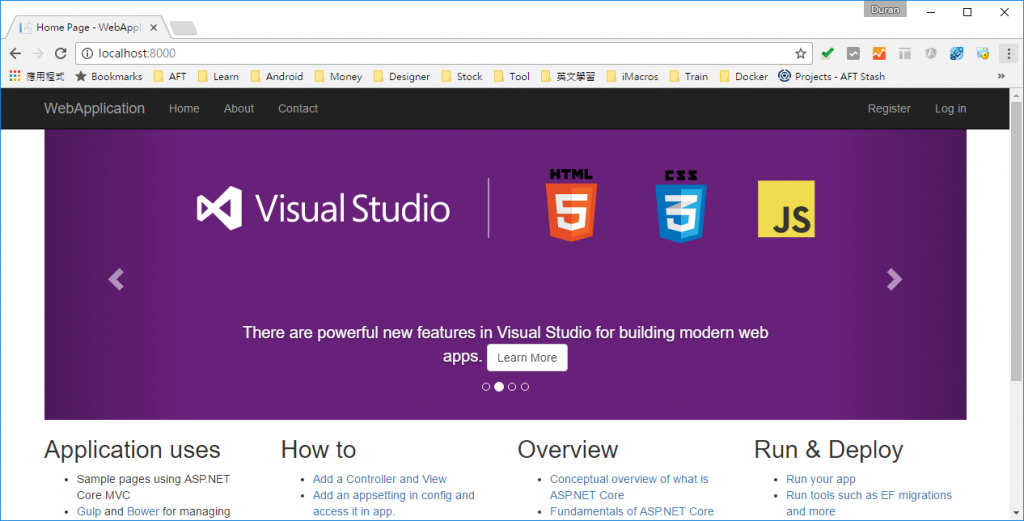This screenshot has width=1024, height=521.
Task: Open the Android bookmark folder
Action: point(277,76)
